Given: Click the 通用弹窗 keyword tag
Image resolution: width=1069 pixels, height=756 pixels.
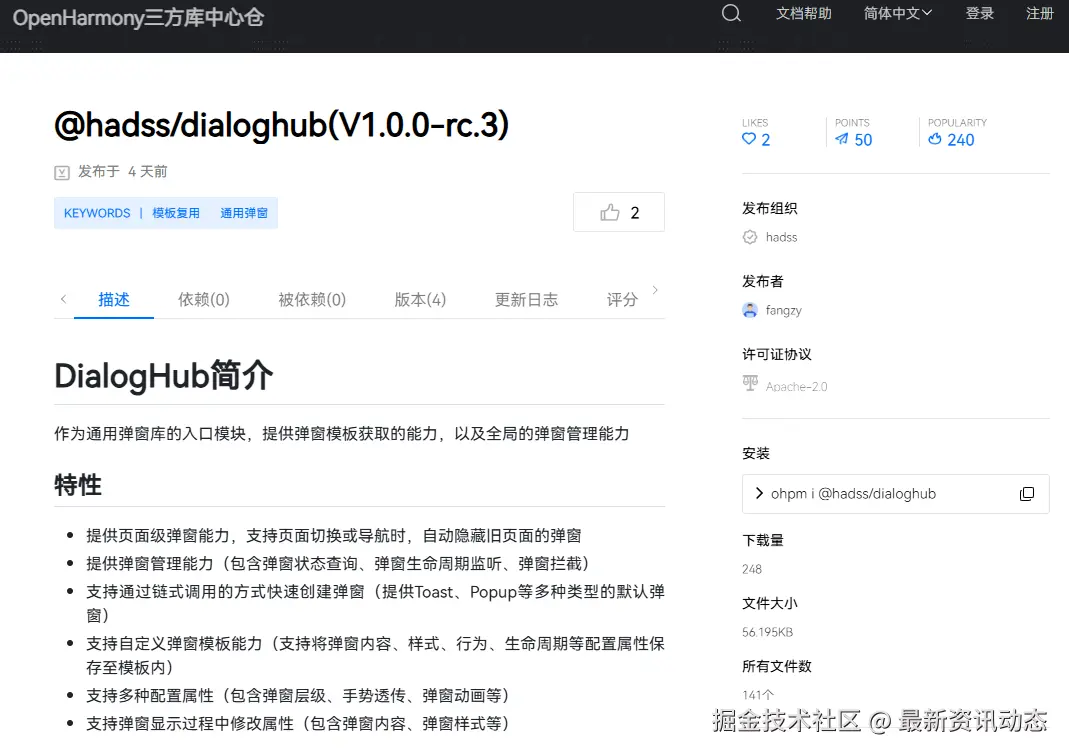Looking at the screenshot, I should coord(244,213).
